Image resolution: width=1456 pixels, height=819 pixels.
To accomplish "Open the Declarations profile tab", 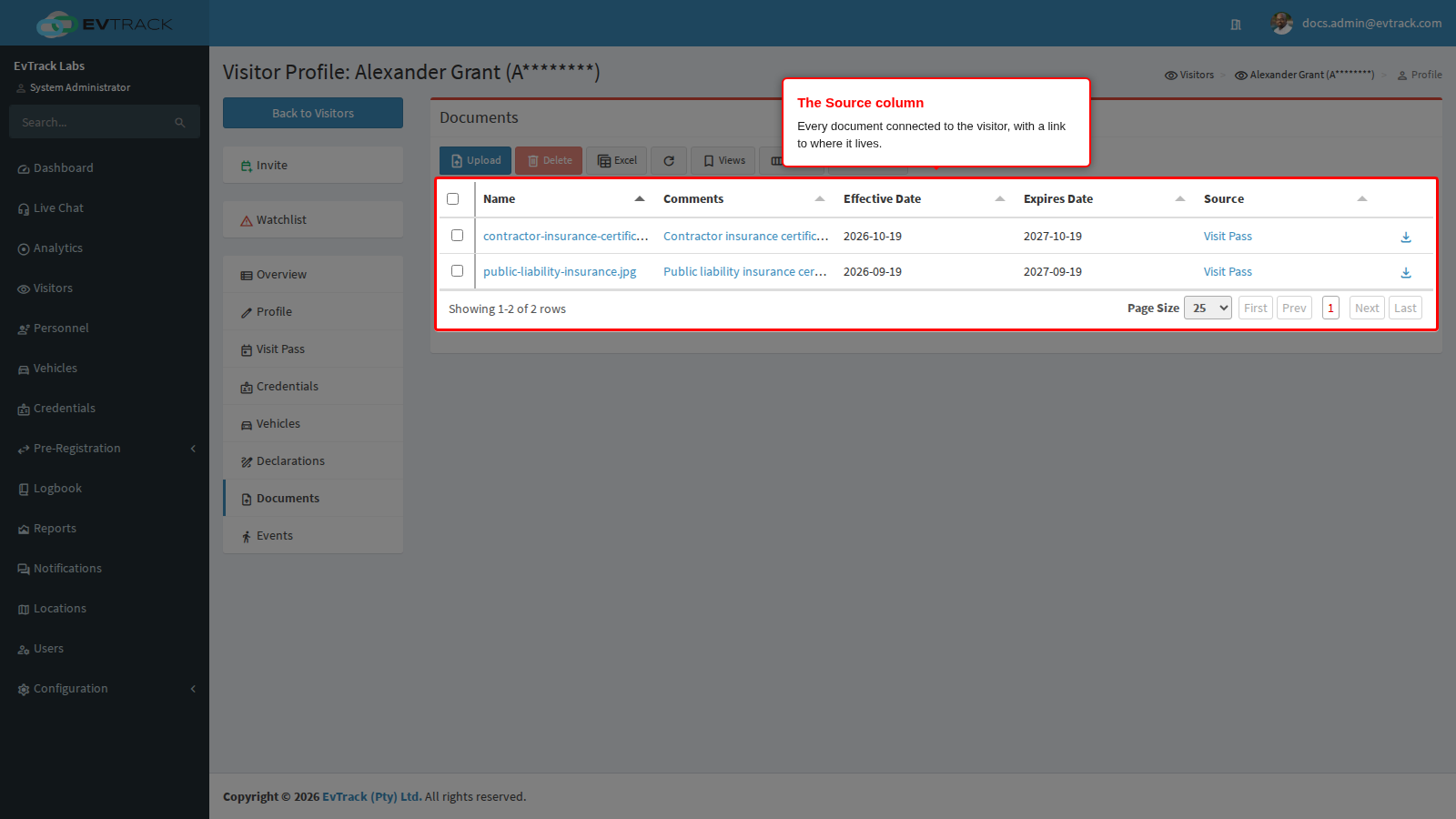I will (x=313, y=461).
